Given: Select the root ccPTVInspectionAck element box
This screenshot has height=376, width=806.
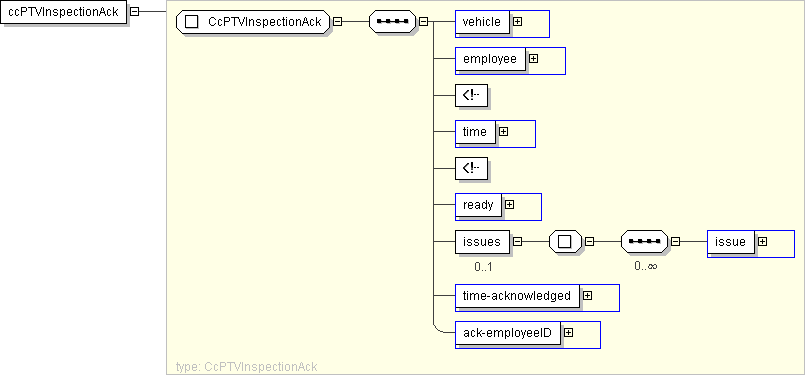Looking at the screenshot, I should pyautogui.click(x=64, y=12).
